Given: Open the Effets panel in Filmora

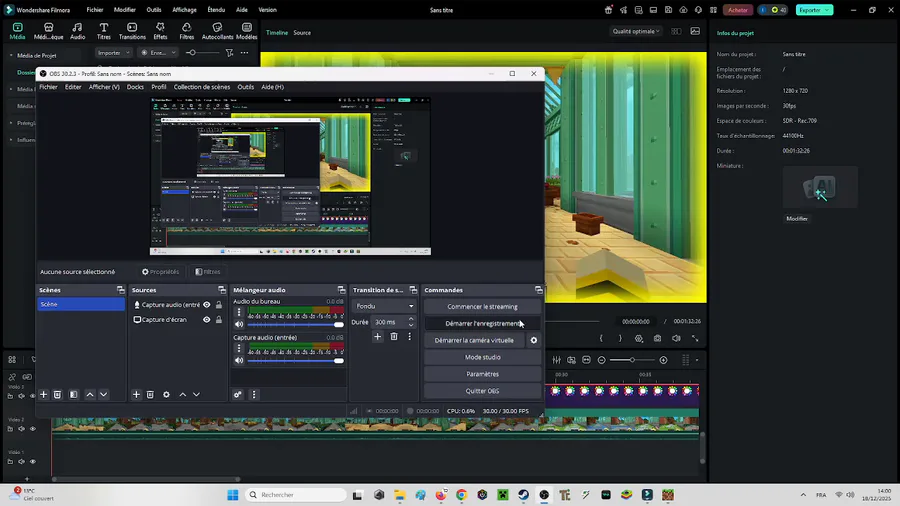Looking at the screenshot, I should pos(160,31).
